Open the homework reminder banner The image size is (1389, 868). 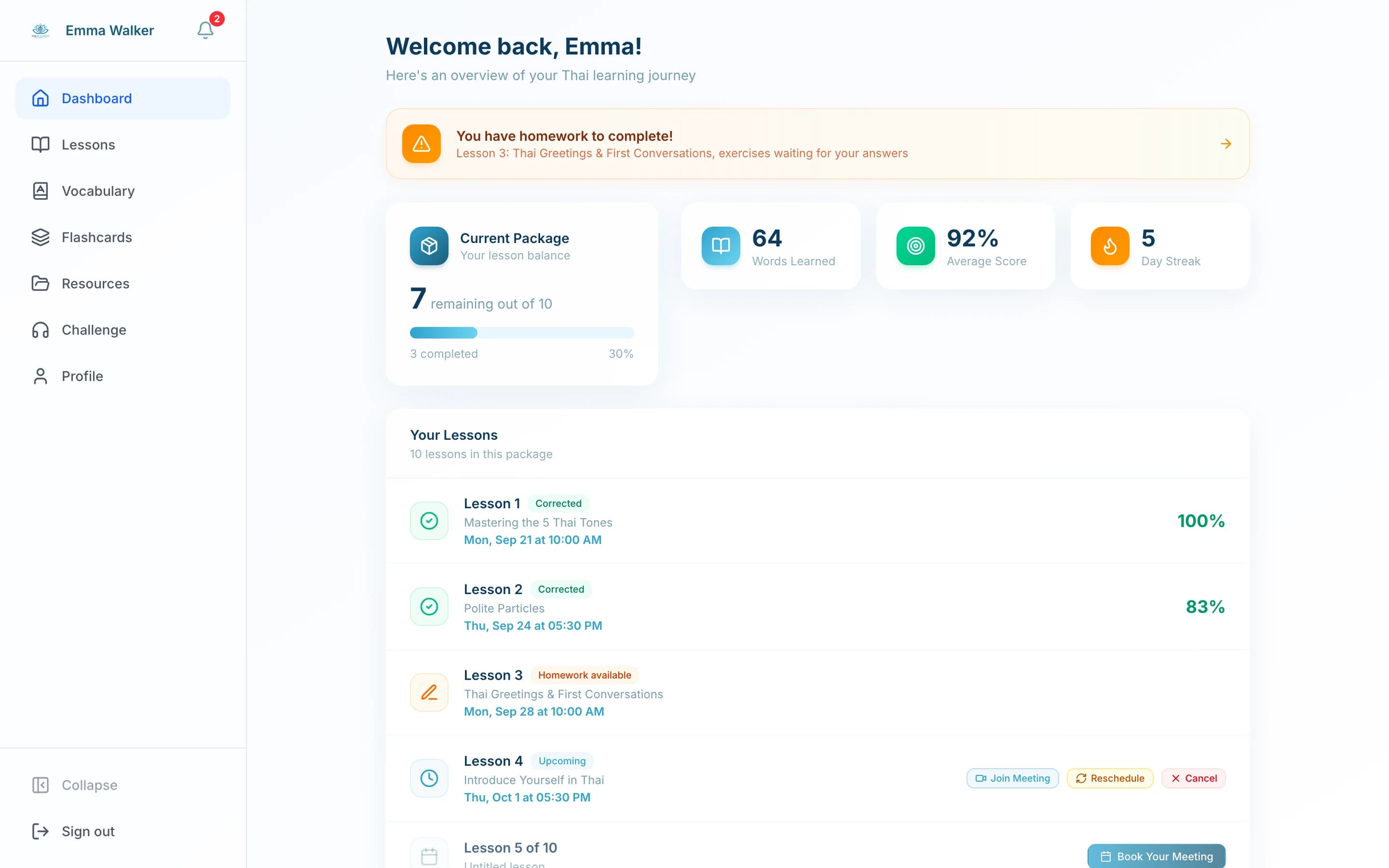click(817, 144)
